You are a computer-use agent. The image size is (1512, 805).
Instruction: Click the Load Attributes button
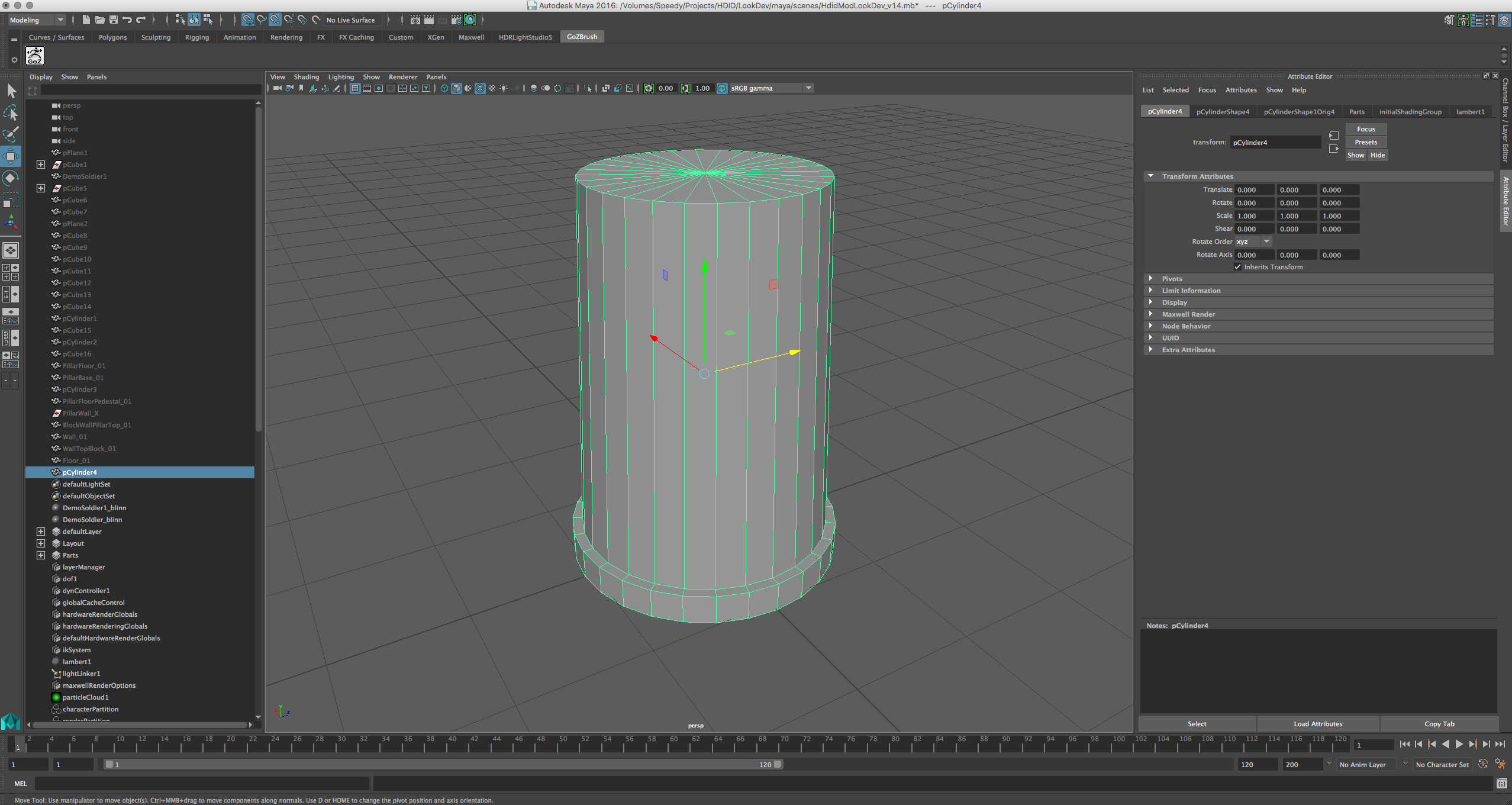coord(1318,724)
